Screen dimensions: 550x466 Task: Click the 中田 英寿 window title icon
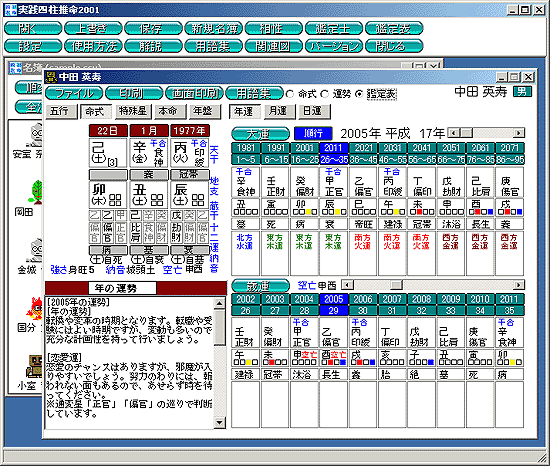tap(51, 77)
